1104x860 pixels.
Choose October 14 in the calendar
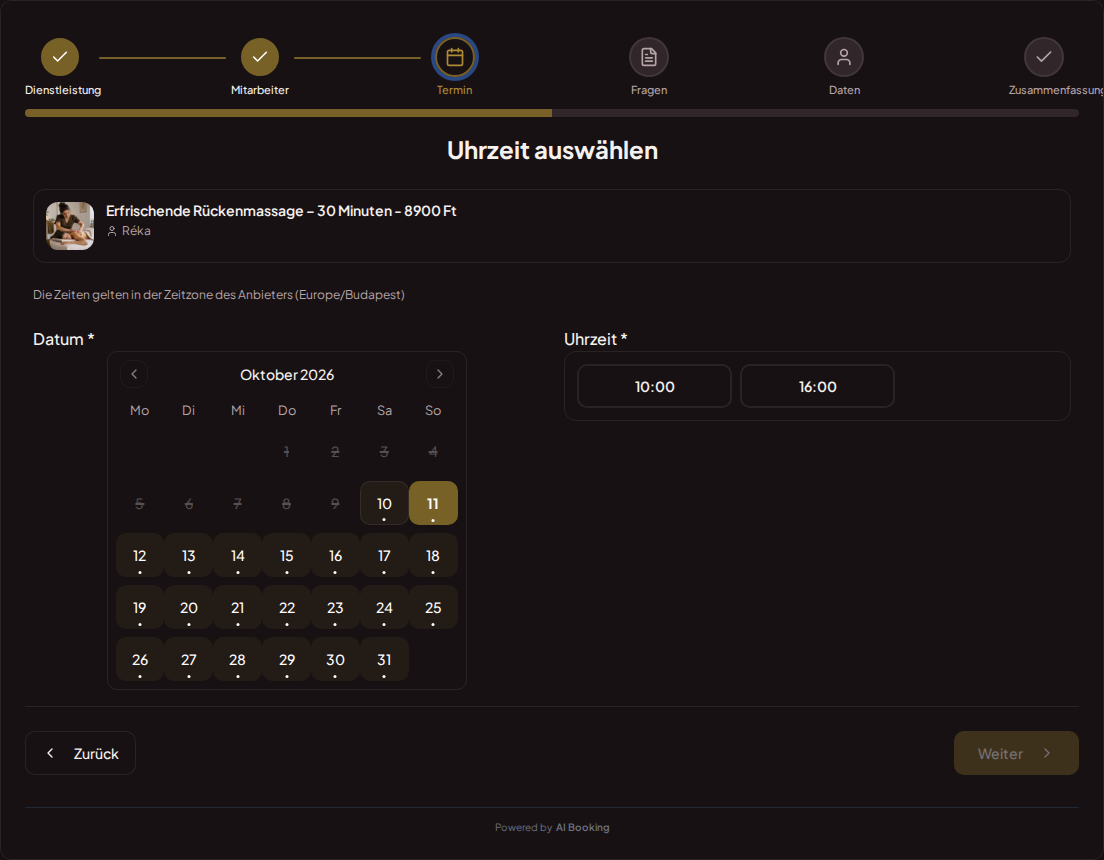pyautogui.click(x=237, y=555)
